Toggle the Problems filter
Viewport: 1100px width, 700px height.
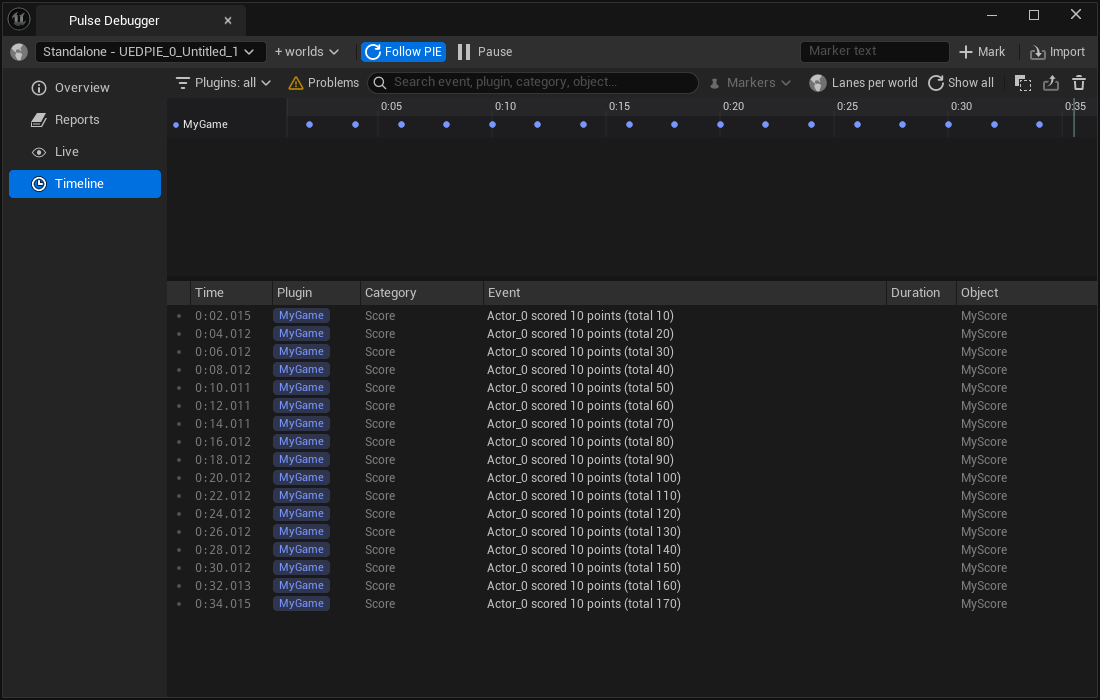(x=323, y=83)
